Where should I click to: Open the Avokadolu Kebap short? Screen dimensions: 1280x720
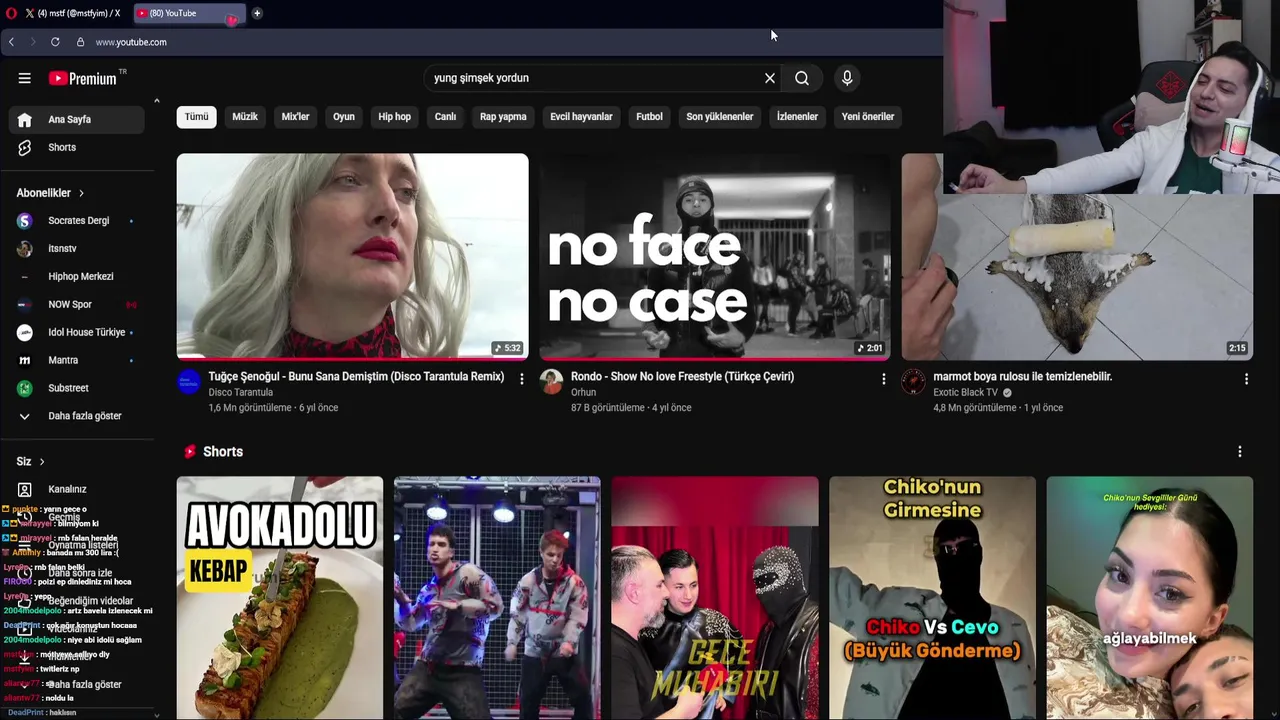pos(280,598)
